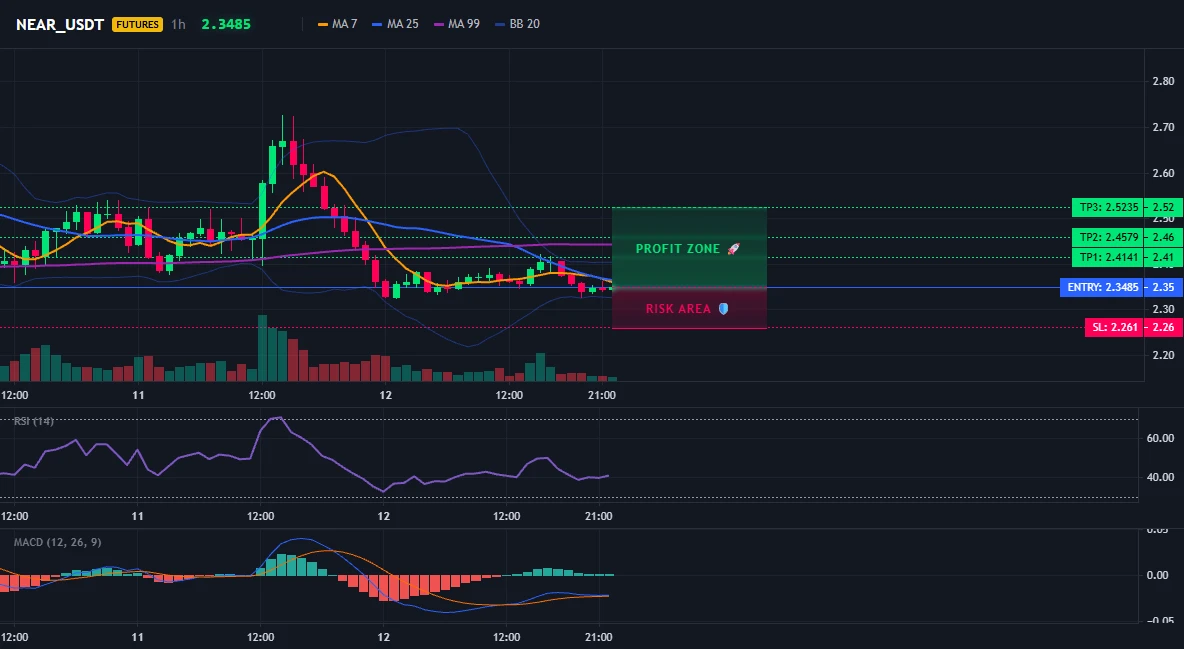Click the RSI (14) indicator label

33,421
